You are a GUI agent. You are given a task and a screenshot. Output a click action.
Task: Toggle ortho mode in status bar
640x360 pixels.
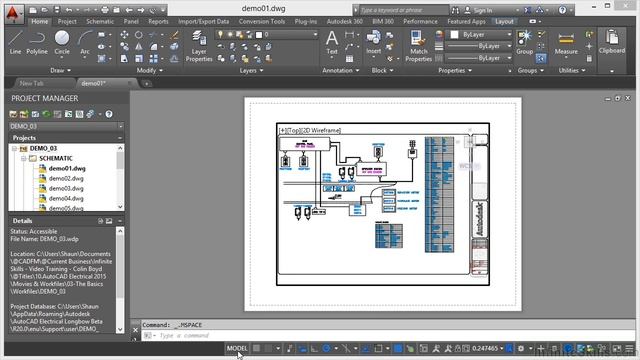[x=314, y=349]
